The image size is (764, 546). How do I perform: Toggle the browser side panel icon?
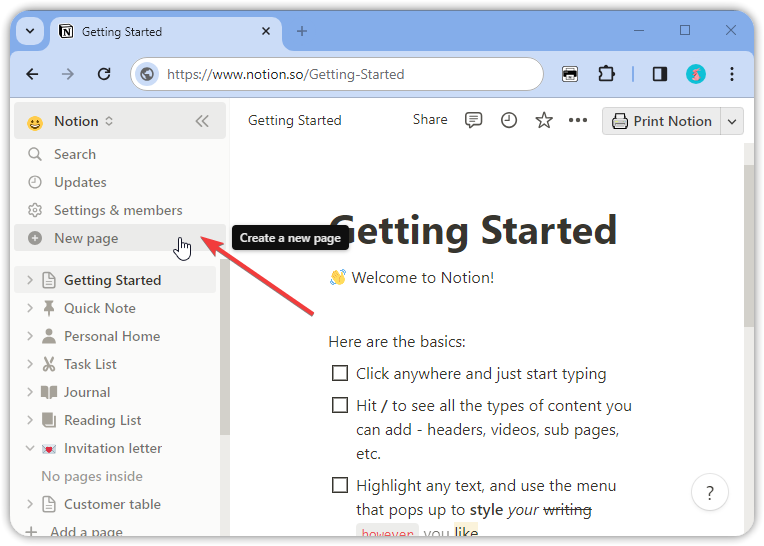(x=660, y=74)
